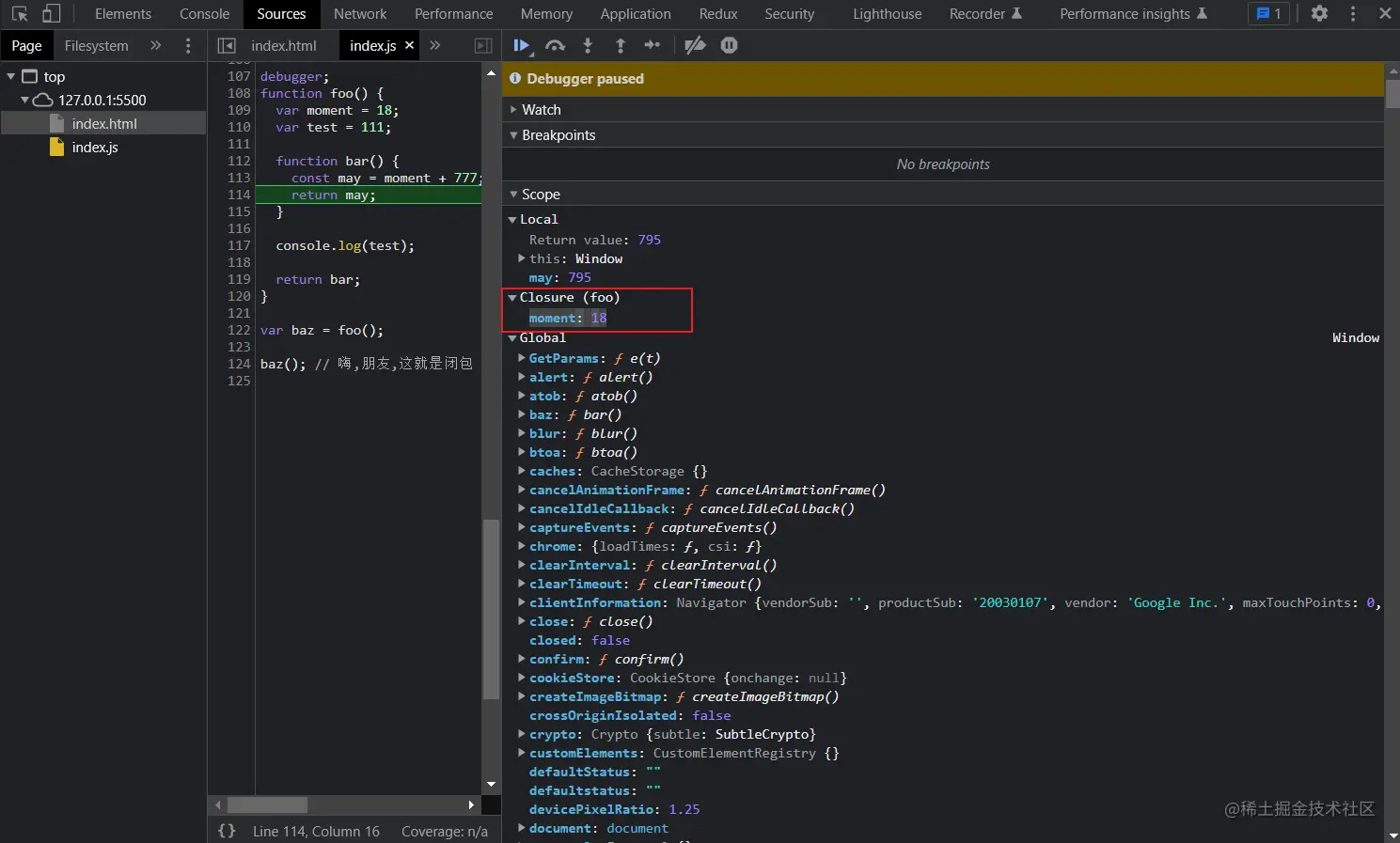
Task: Resume script execution with the play button
Action: 521,45
